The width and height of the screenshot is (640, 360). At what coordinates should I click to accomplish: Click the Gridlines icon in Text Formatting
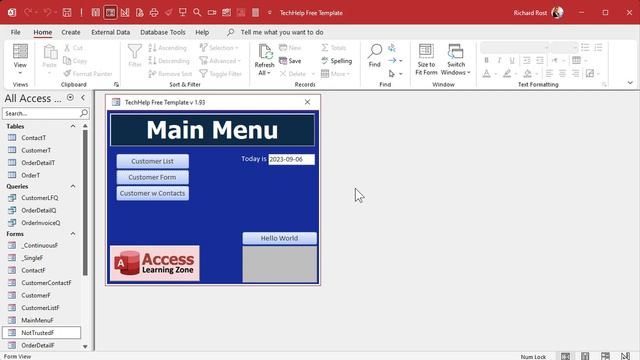(576, 60)
